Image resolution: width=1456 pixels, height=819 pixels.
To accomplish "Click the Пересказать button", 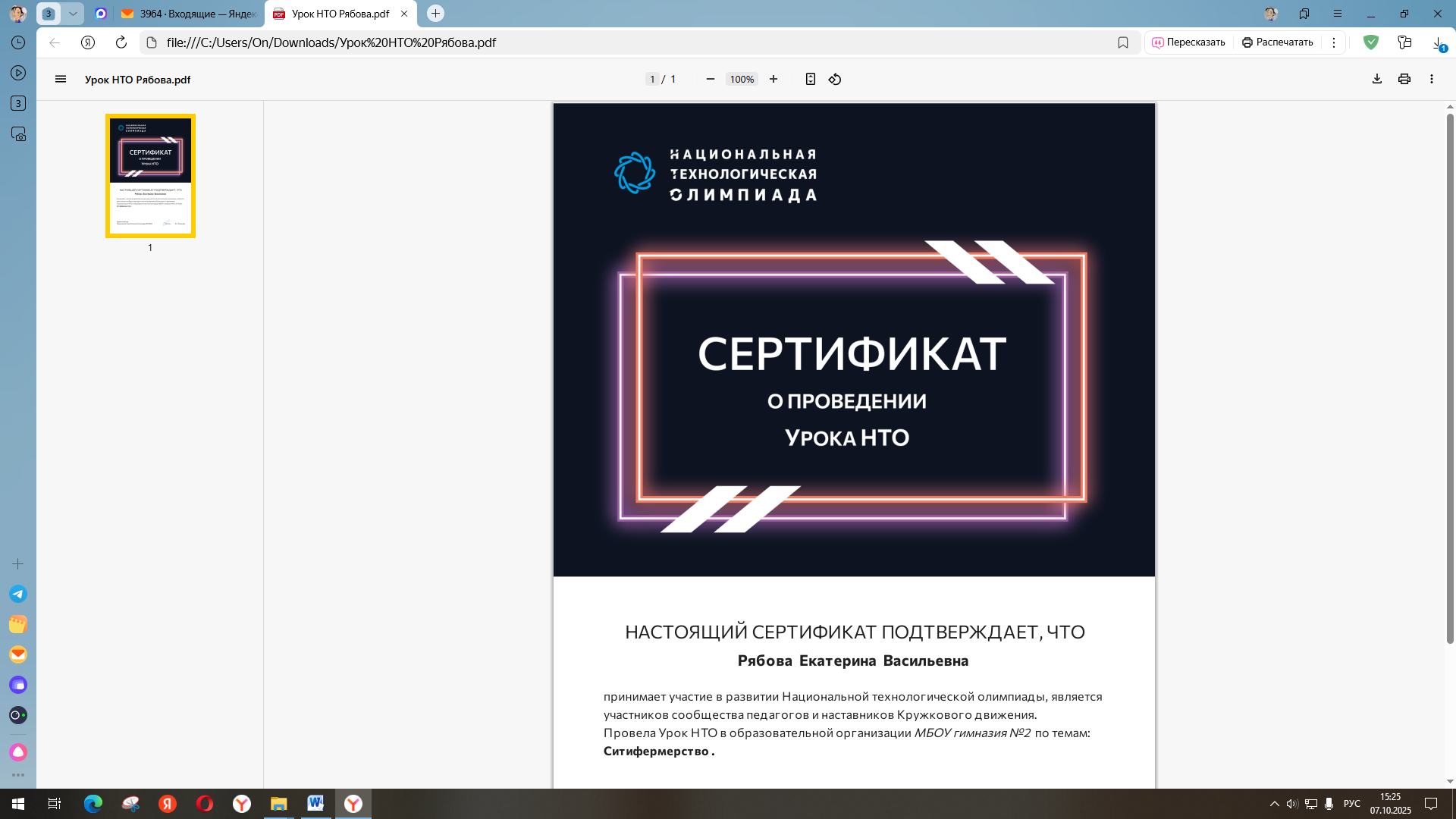I will [x=1188, y=42].
